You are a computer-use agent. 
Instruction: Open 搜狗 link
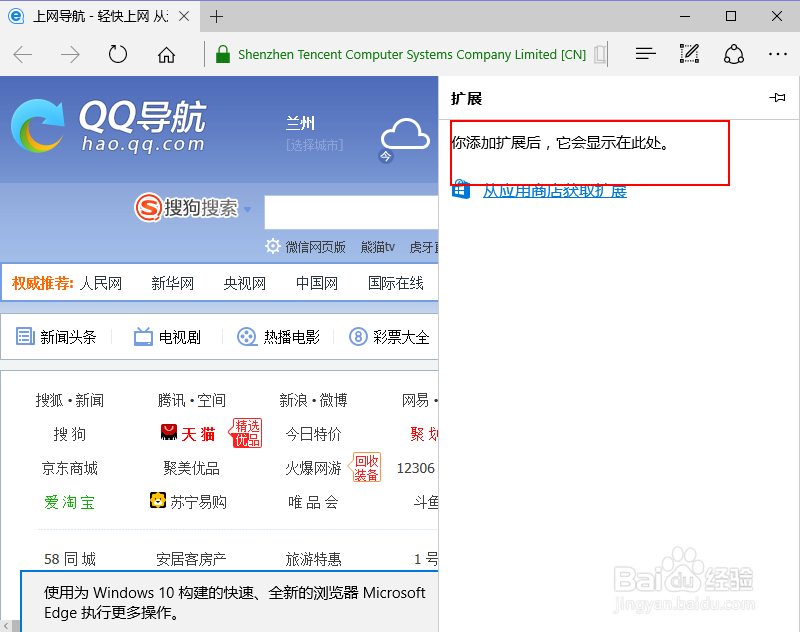click(x=70, y=434)
